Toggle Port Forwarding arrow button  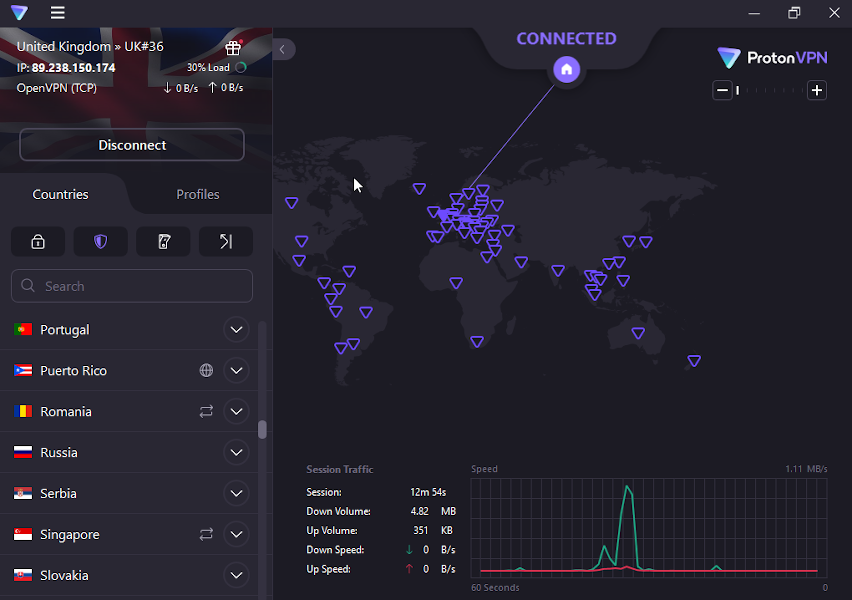tap(225, 241)
